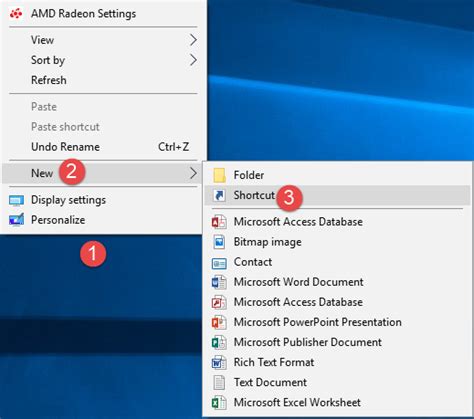Click the Personalize icon

tap(16, 220)
